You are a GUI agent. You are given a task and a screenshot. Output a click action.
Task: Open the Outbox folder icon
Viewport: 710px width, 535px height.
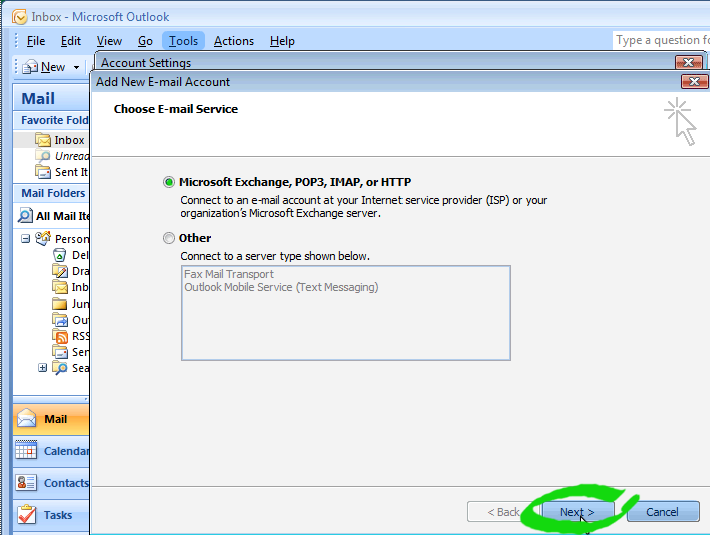60,320
